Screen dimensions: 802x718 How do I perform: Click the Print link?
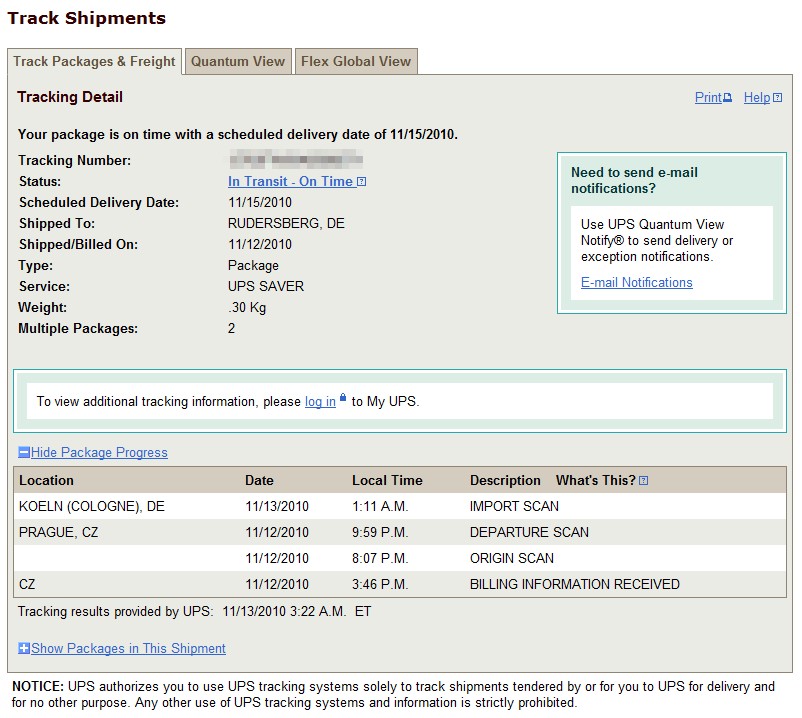coord(708,97)
